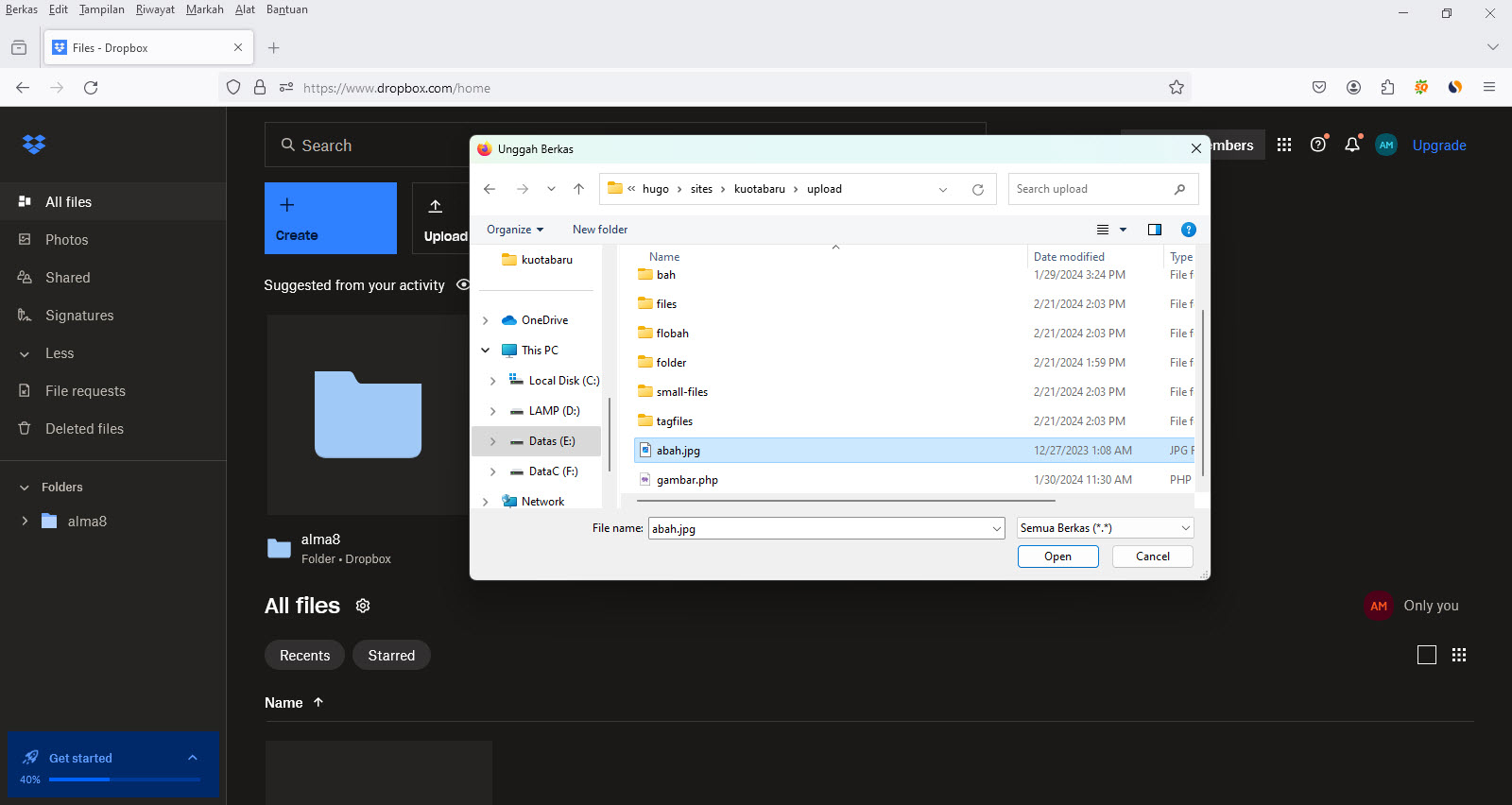The width and height of the screenshot is (1512, 805).
Task: Click the Cancel button
Action: pyautogui.click(x=1152, y=557)
